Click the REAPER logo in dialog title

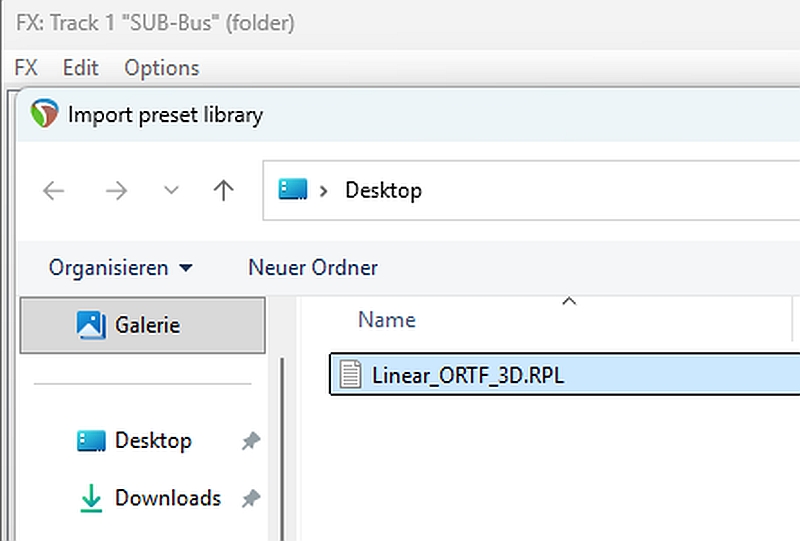[x=44, y=113]
